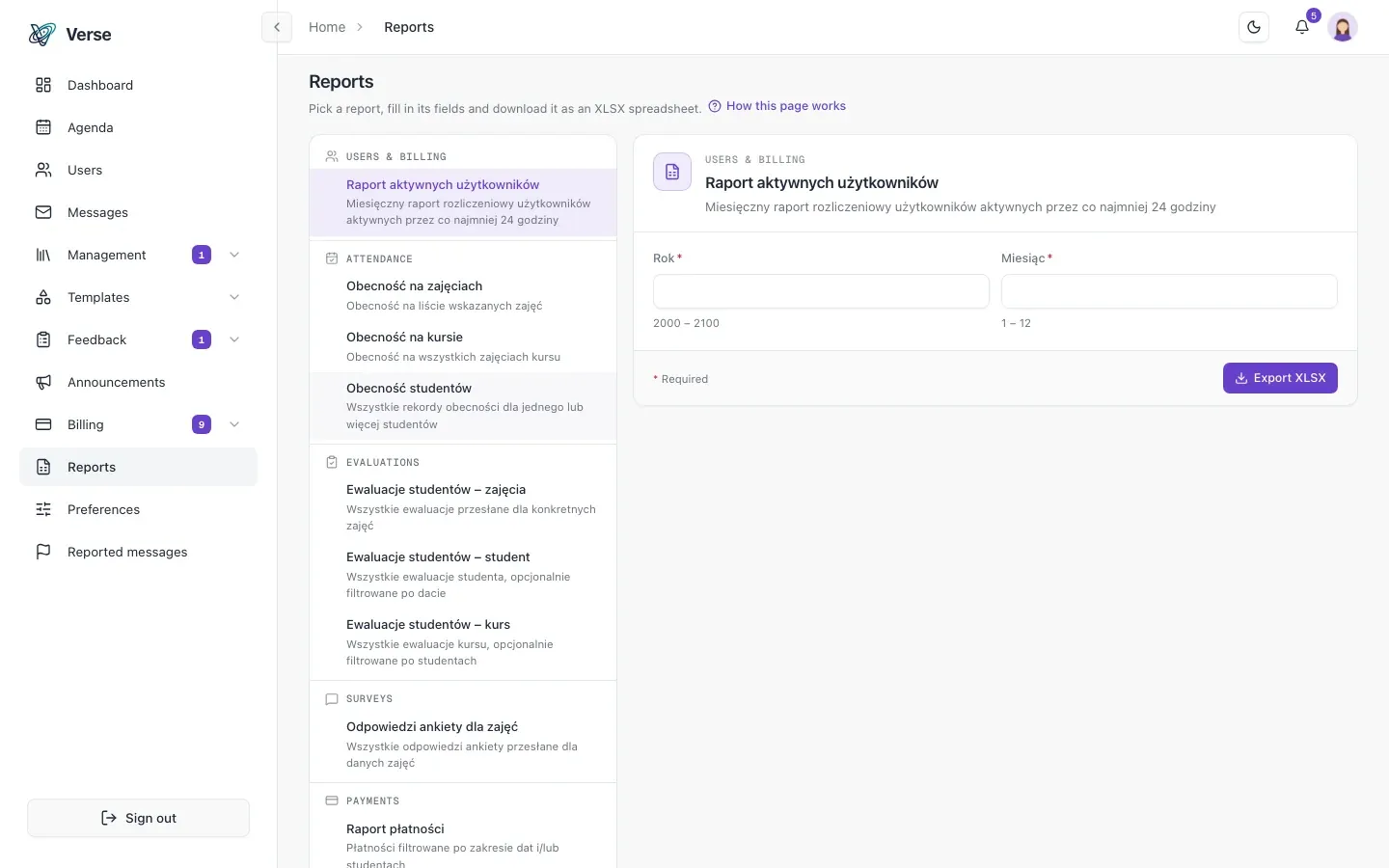Click the Agenda calendar icon
This screenshot has height=868, width=1389.
pyautogui.click(x=43, y=127)
